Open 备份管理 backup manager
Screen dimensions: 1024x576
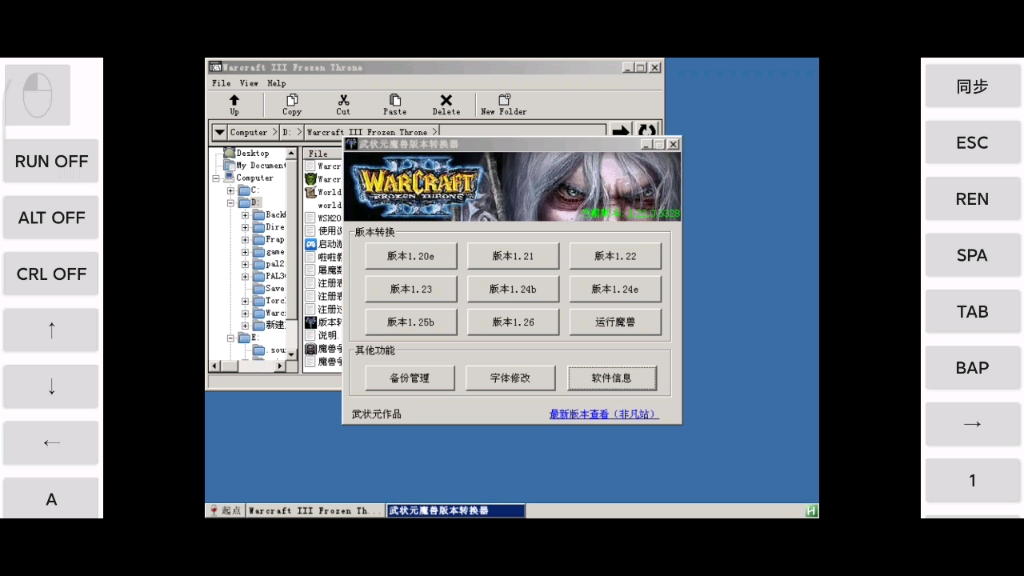(x=409, y=378)
